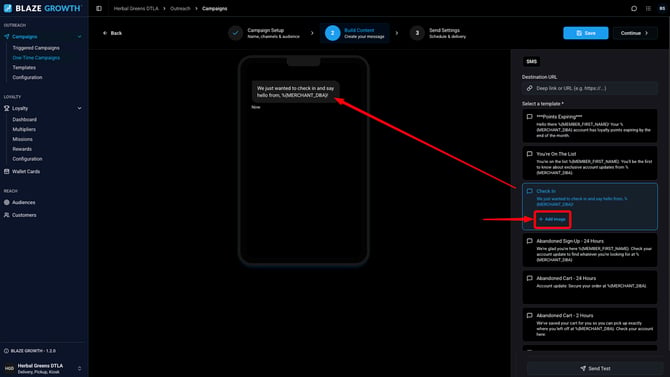
Task: Focus the Destination URL input field
Action: [x=590, y=88]
